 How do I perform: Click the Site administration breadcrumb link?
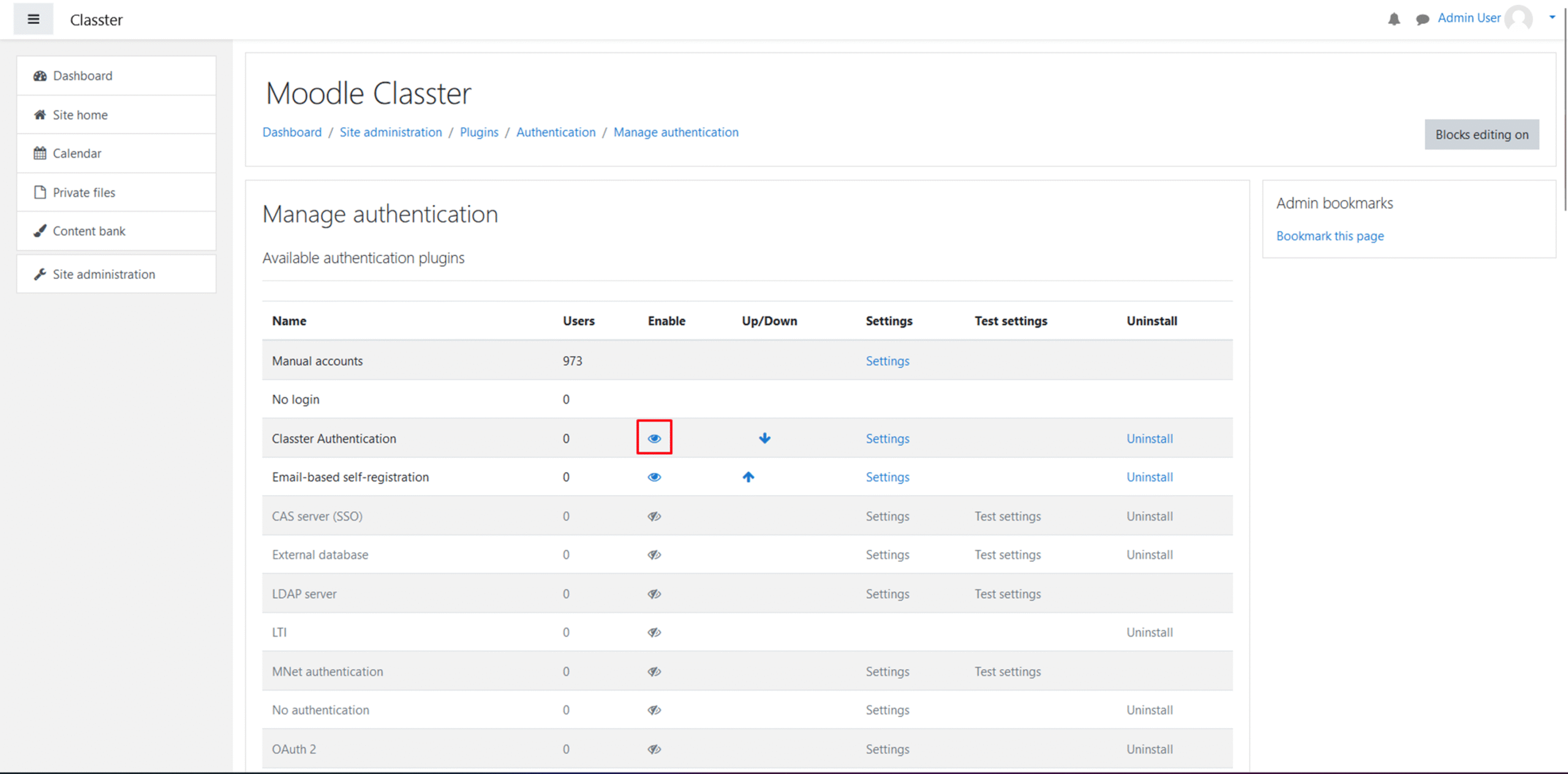(391, 132)
